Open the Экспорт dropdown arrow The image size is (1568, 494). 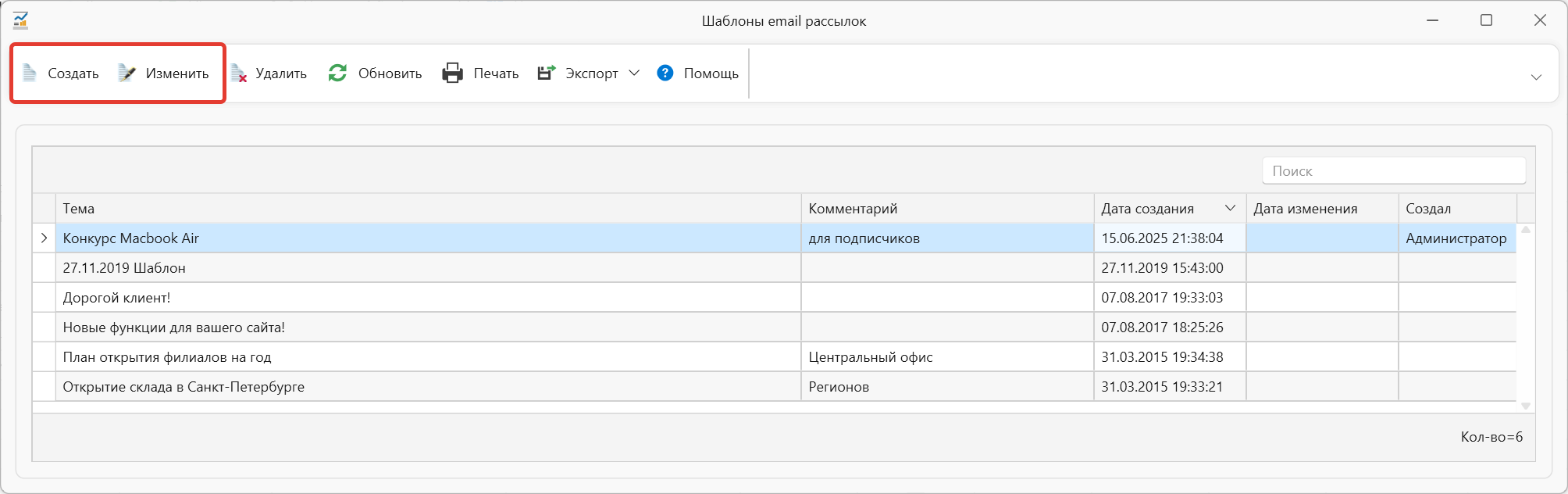634,73
